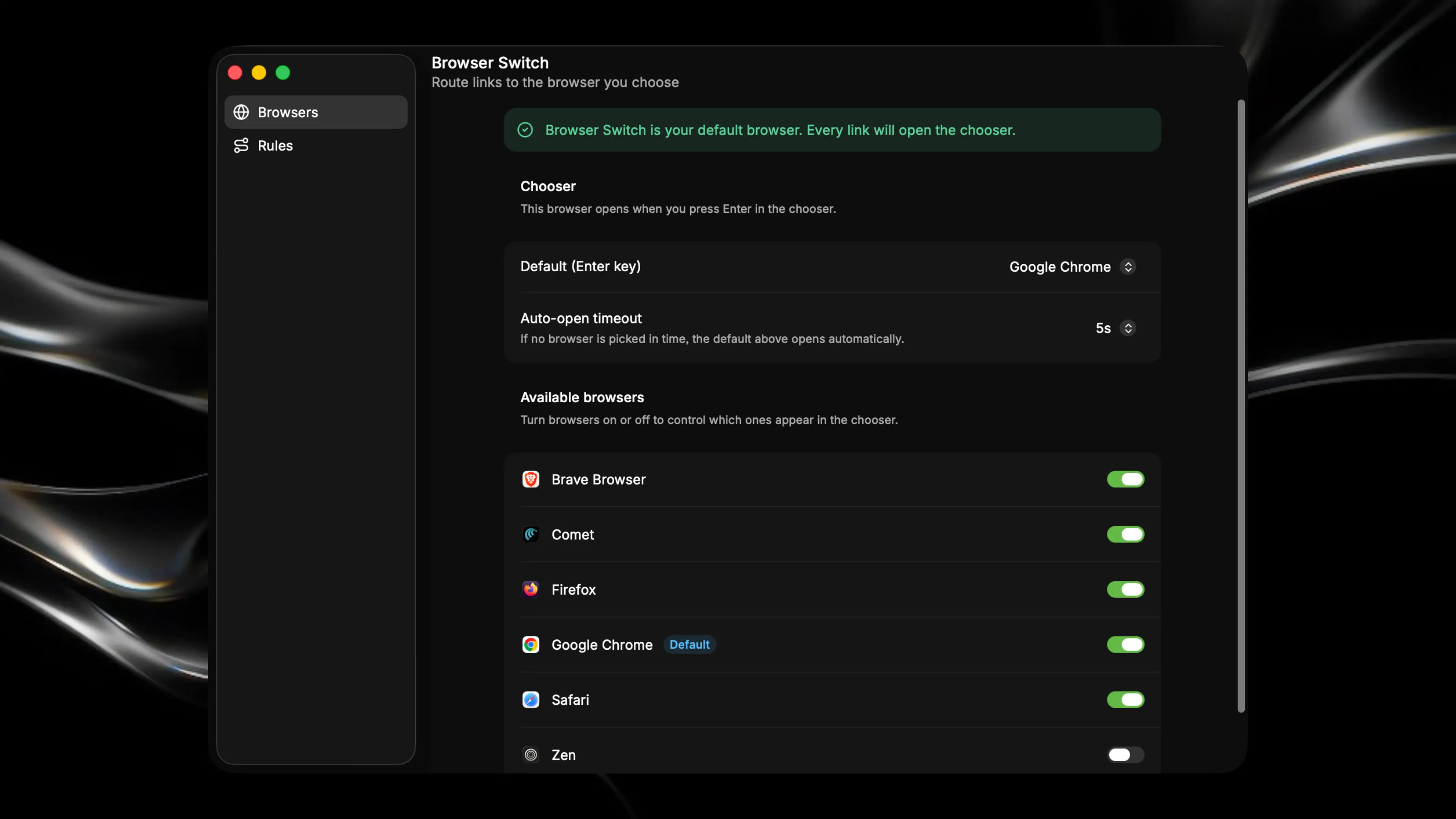
Task: Disable Brave Browser in the chooser
Action: point(1125,479)
